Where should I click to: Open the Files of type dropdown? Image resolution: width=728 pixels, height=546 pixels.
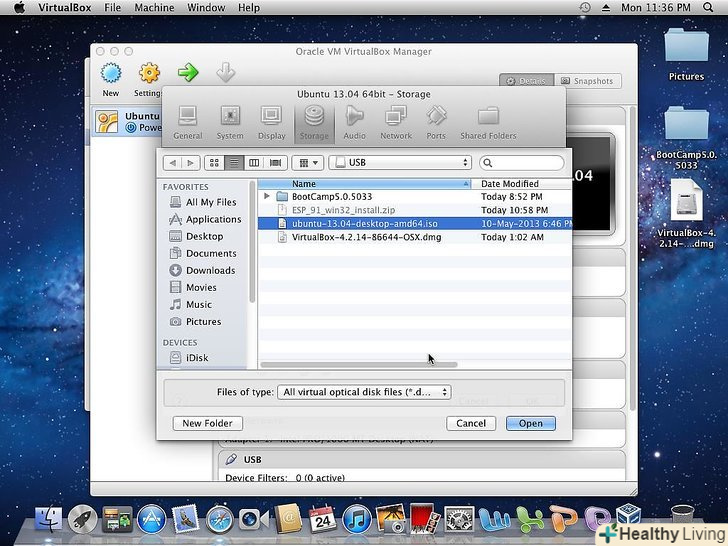coord(364,392)
